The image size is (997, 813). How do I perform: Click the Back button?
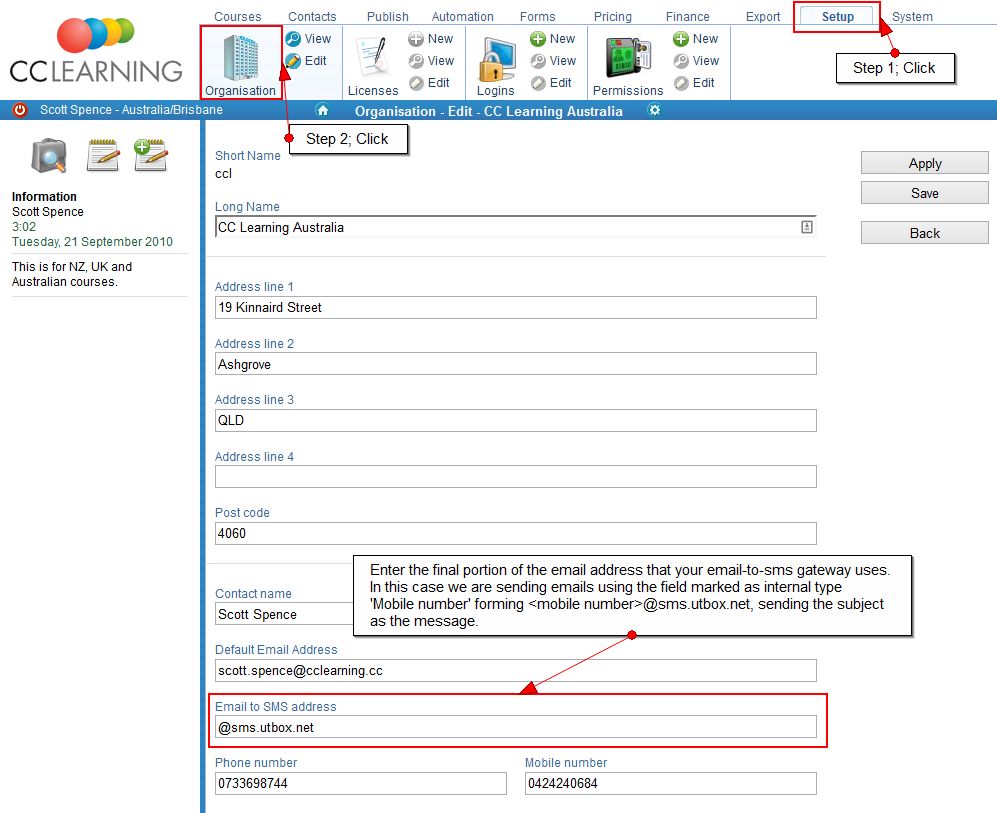(925, 233)
